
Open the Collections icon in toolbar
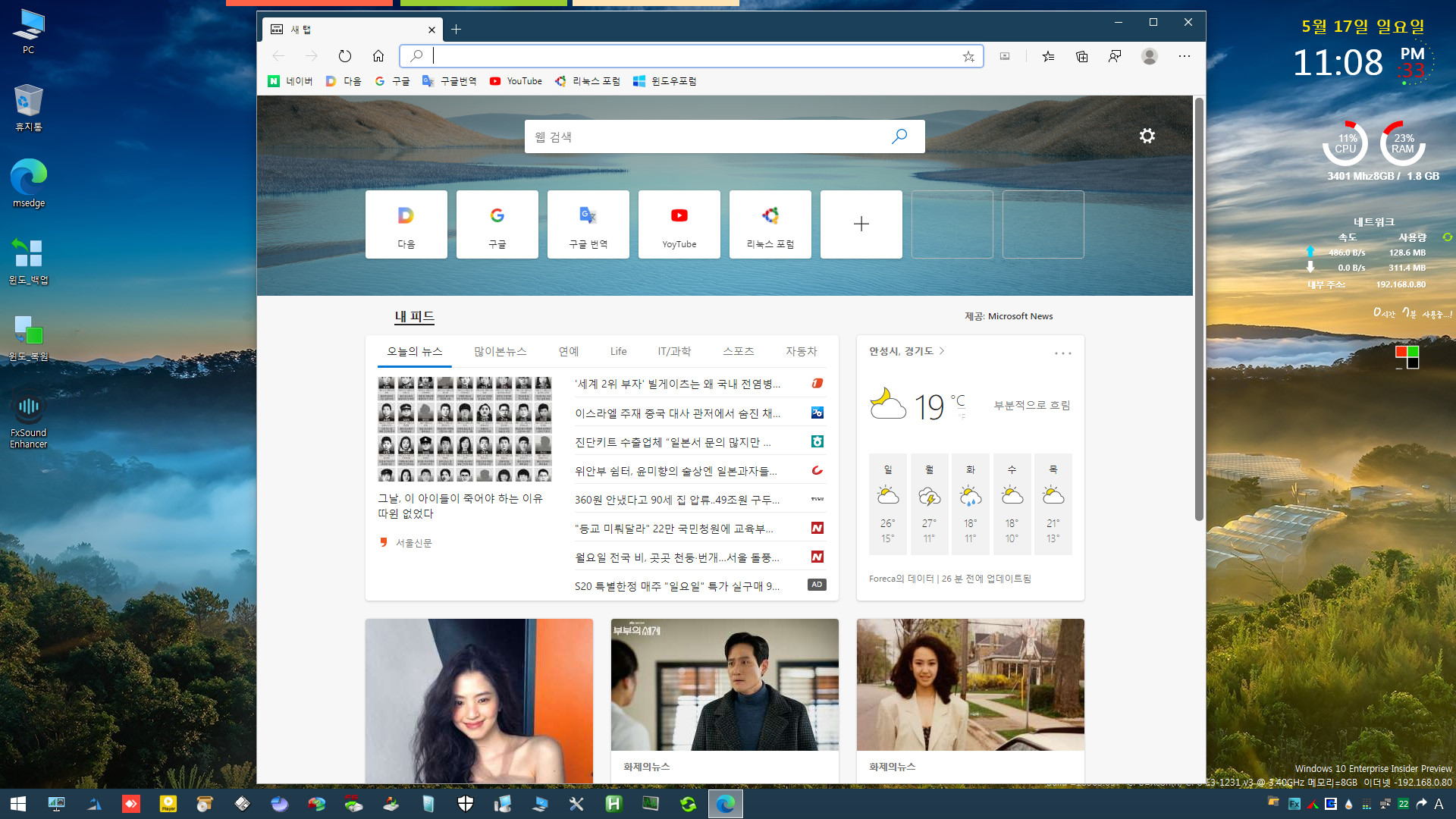tap(1082, 56)
